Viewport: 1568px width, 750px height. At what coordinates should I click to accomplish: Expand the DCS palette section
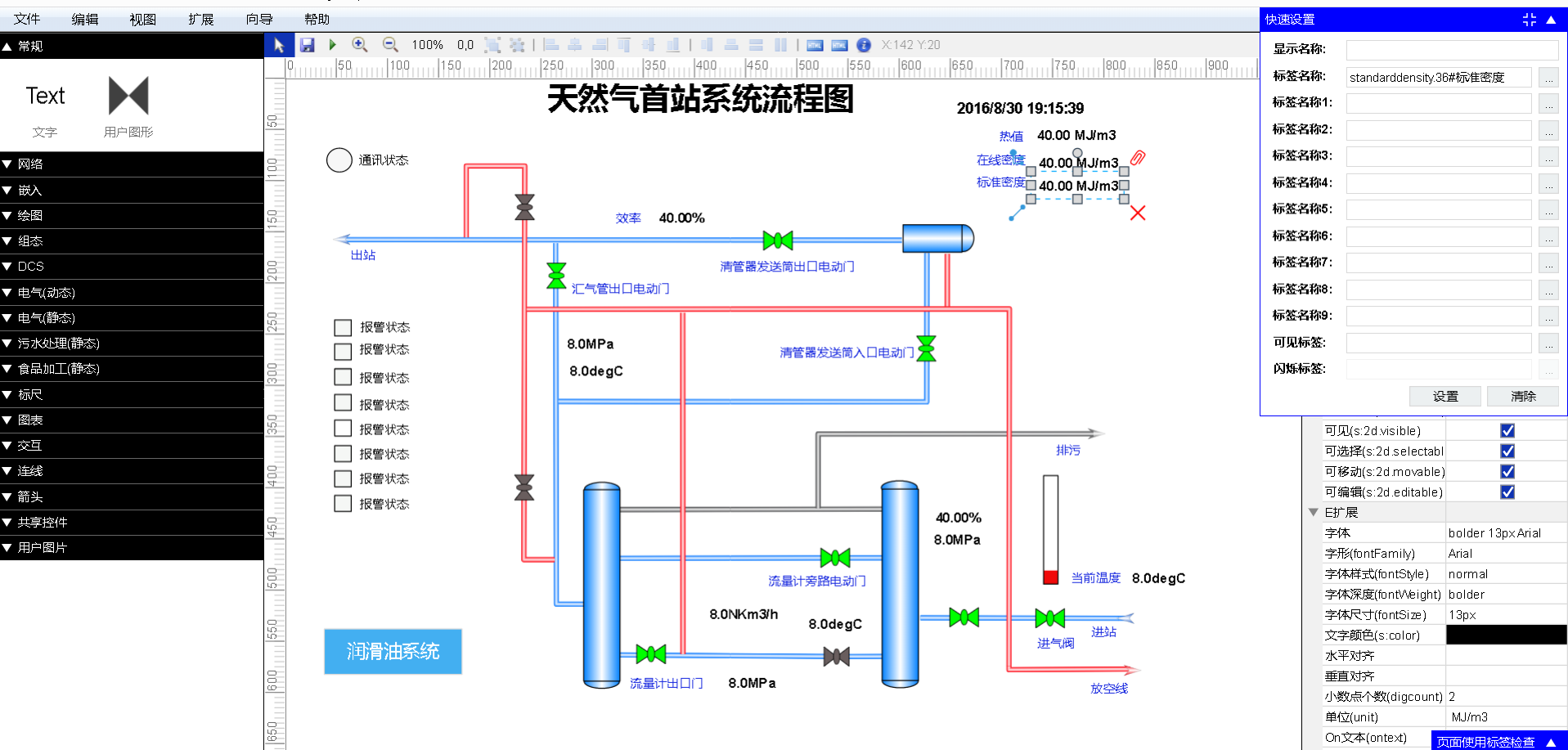132,266
